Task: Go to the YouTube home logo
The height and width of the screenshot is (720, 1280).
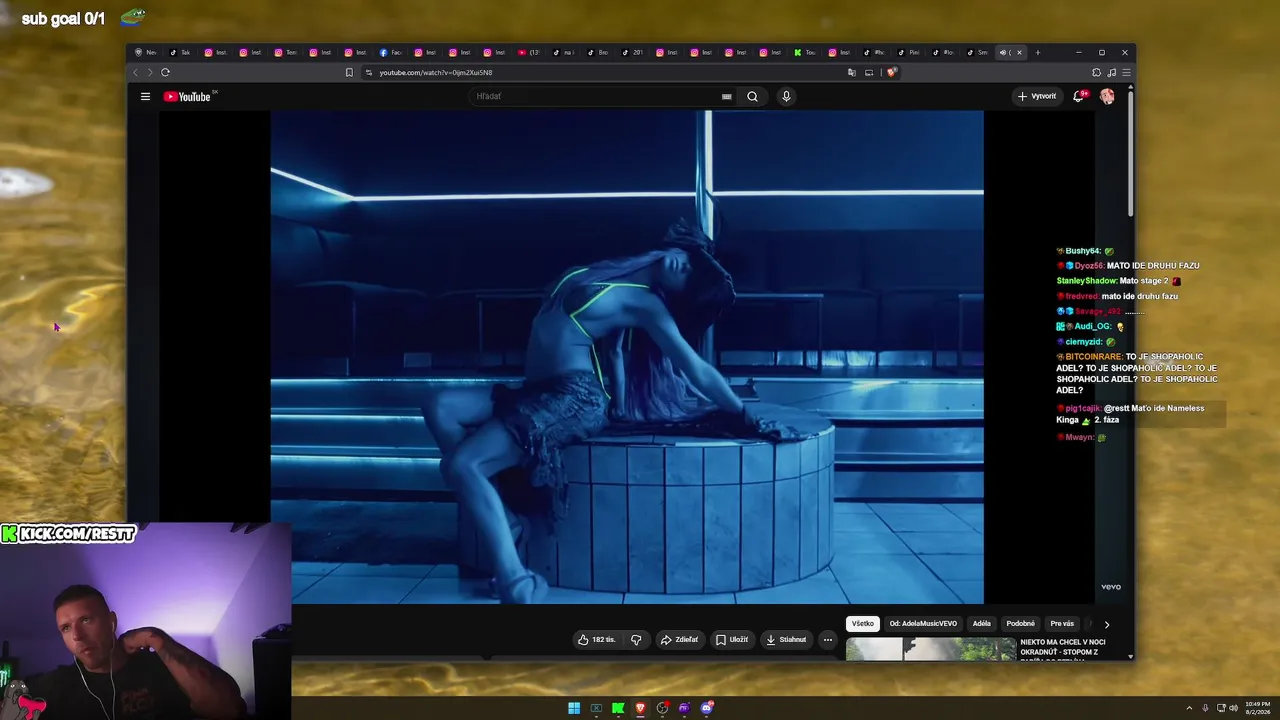Action: tap(187, 97)
